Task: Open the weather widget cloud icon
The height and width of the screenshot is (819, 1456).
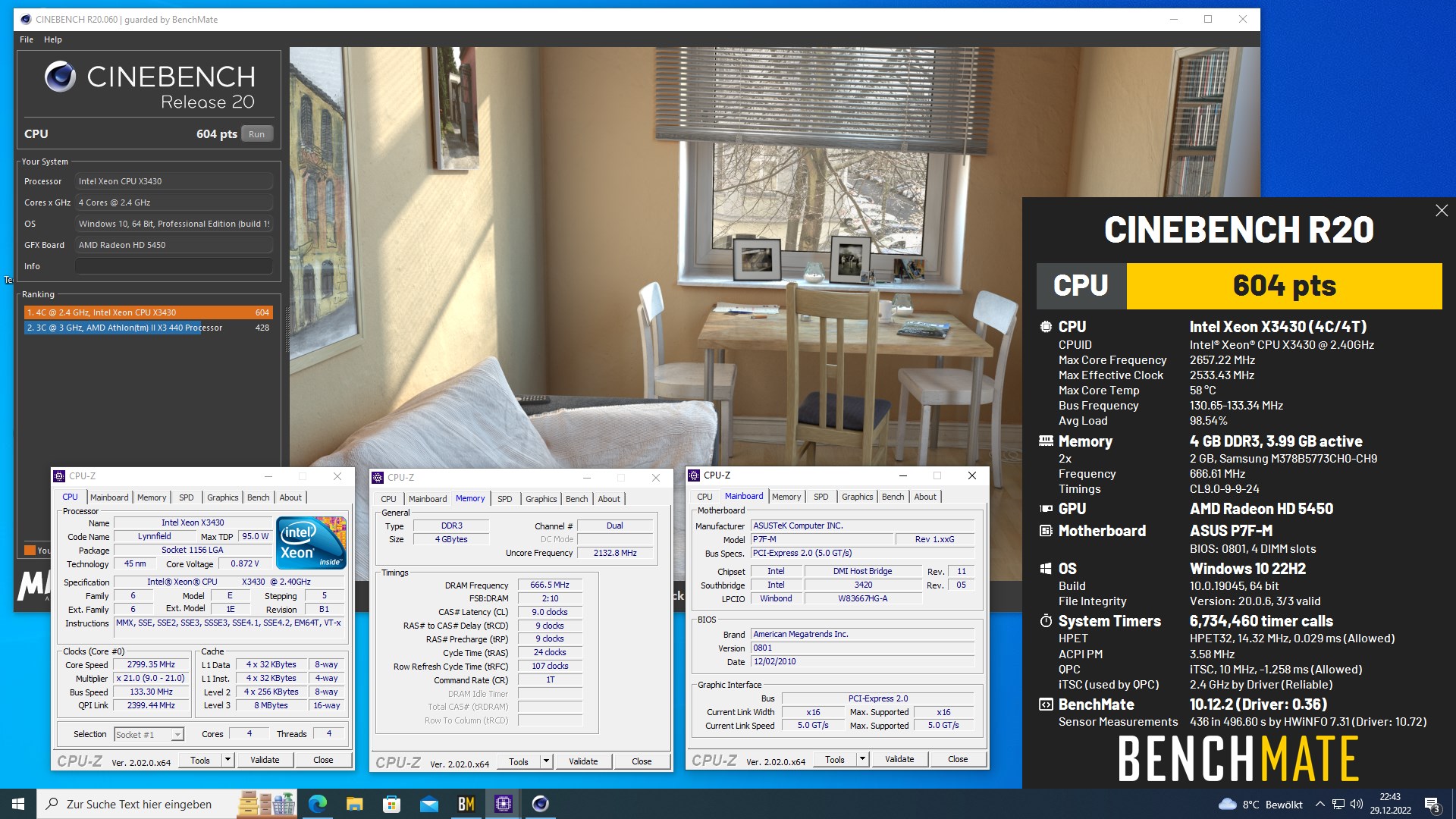Action: [1227, 805]
